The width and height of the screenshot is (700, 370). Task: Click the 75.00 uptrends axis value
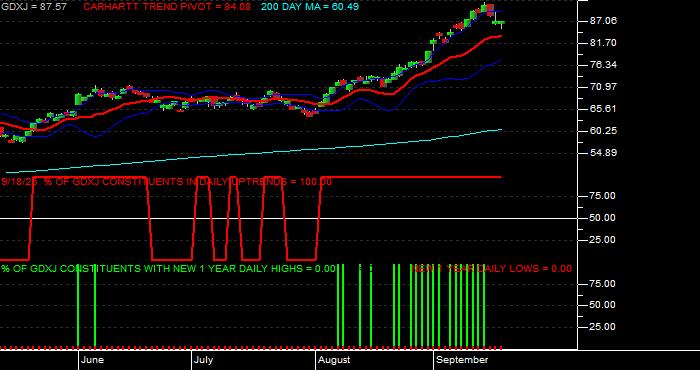coord(603,196)
